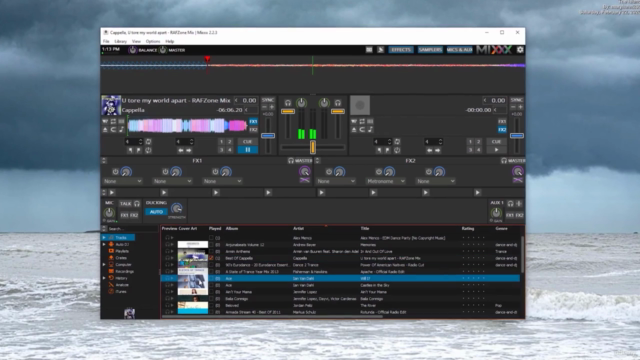The image size is (640, 360).
Task: Toggle Played checkbox for Arjunabeats Volume 12 row
Action: click(211, 244)
